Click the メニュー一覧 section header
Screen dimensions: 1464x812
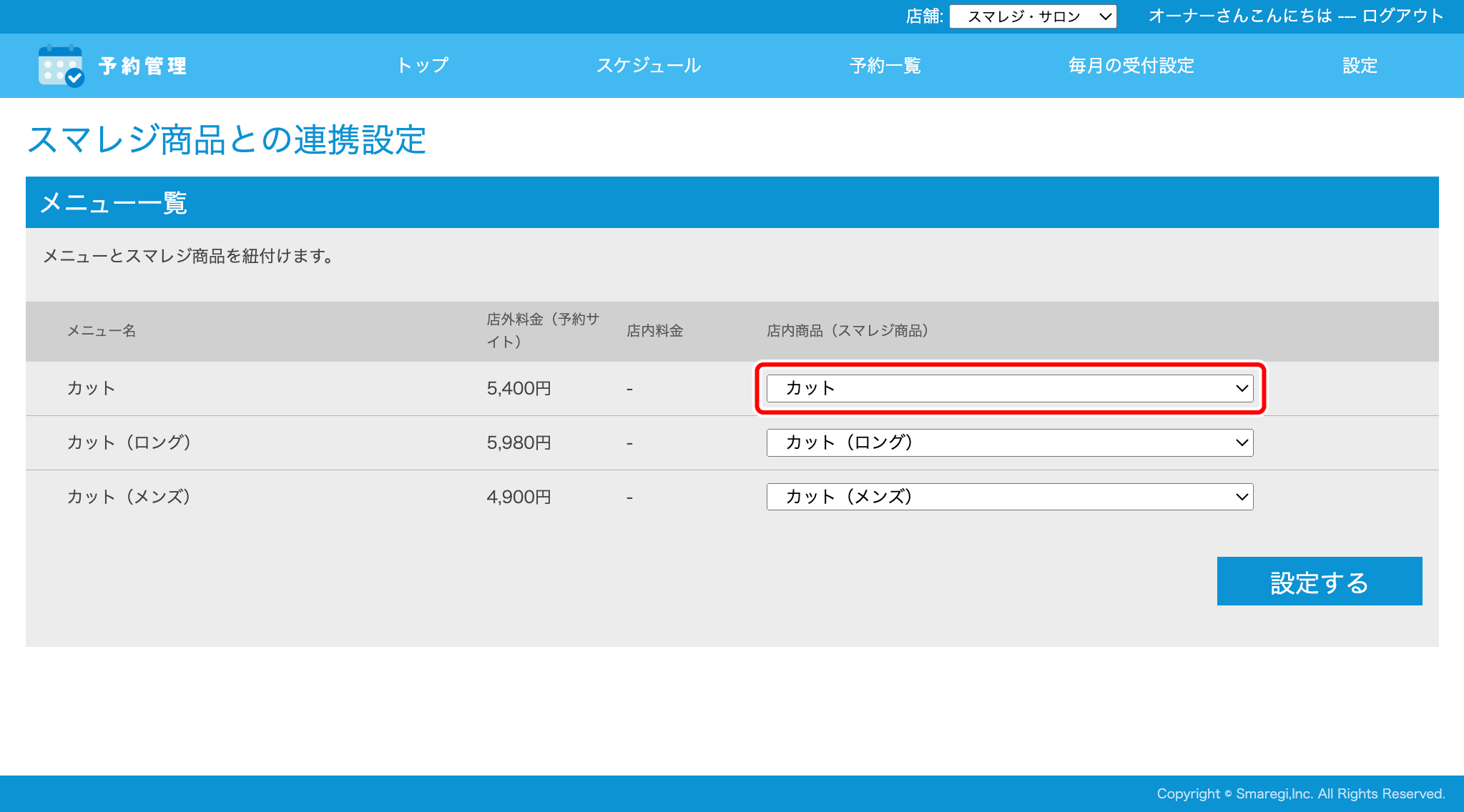click(x=114, y=203)
